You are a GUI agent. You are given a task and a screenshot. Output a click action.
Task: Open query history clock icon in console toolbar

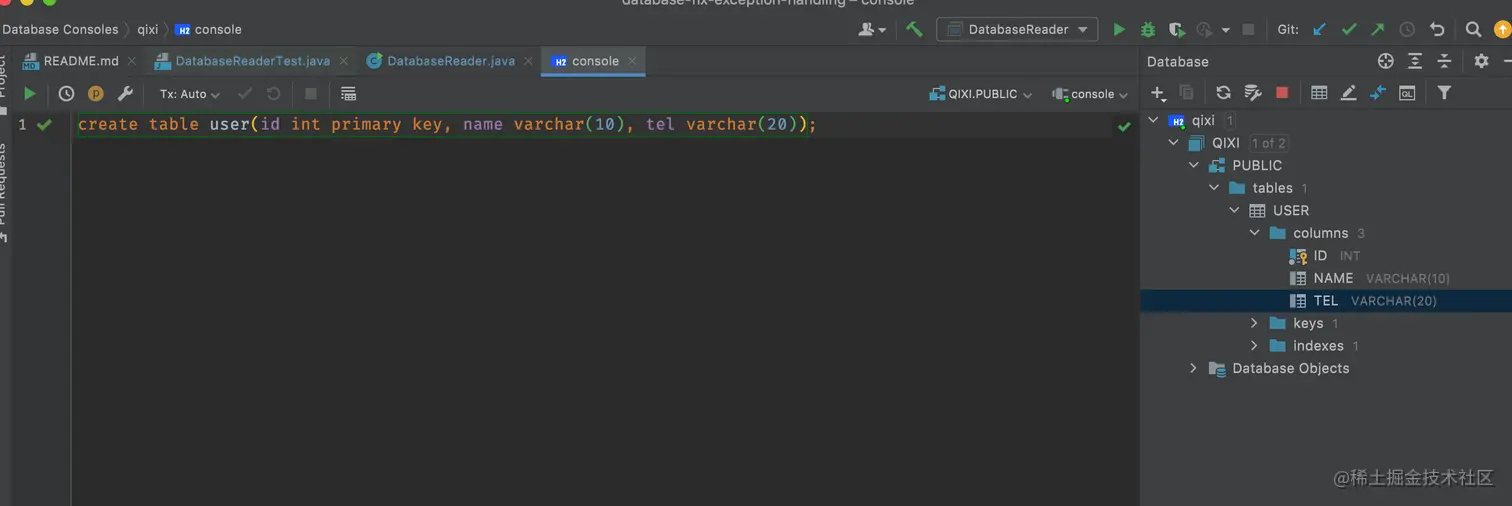[x=66, y=93]
